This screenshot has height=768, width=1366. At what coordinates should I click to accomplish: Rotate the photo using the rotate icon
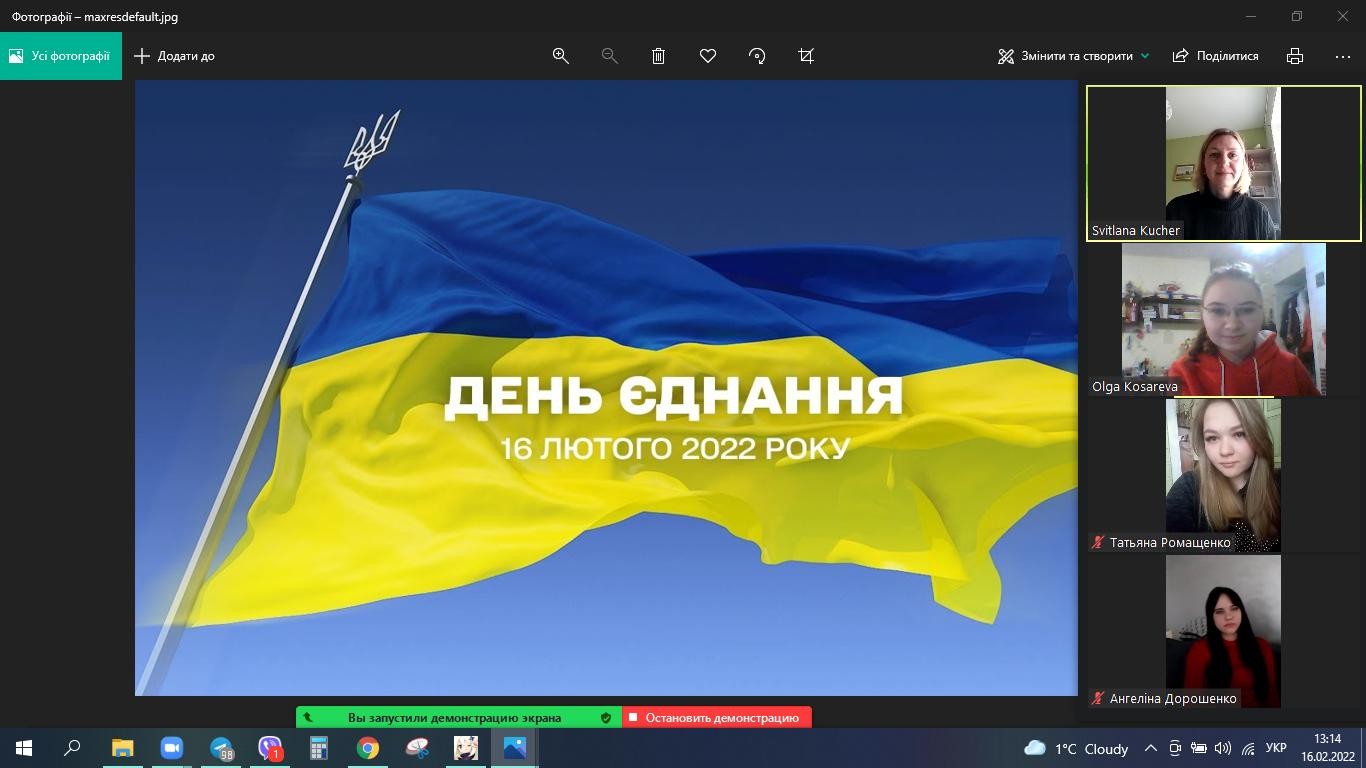point(757,56)
